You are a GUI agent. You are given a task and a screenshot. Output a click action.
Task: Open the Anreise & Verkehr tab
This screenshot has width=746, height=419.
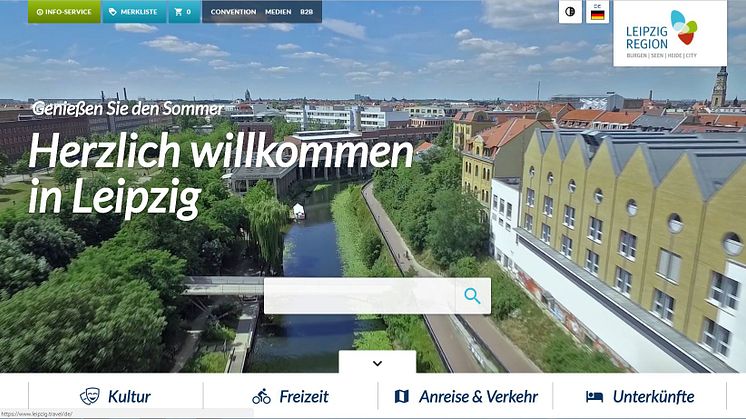click(x=465, y=396)
